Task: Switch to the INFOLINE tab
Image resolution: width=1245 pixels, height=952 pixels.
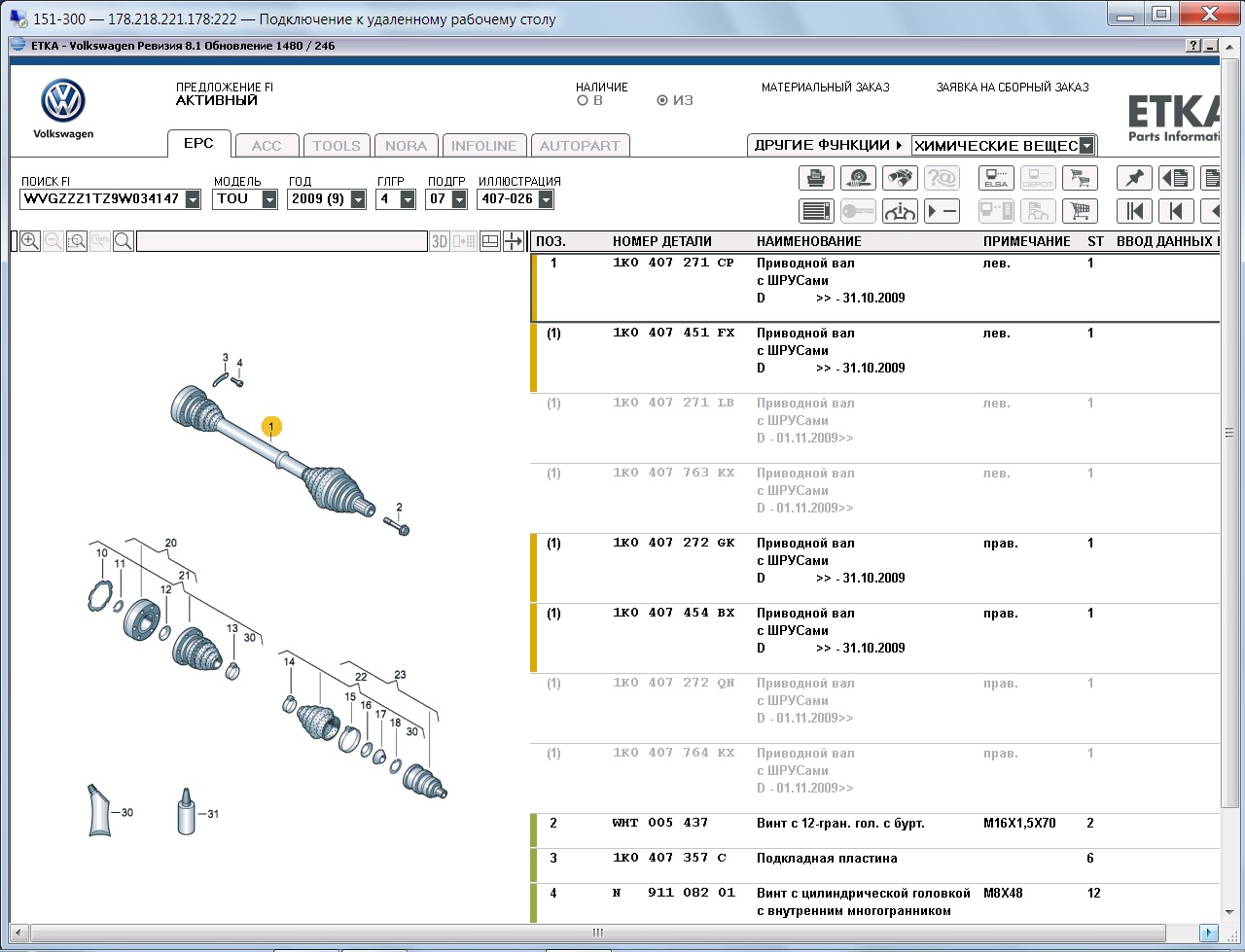Action: tap(484, 146)
